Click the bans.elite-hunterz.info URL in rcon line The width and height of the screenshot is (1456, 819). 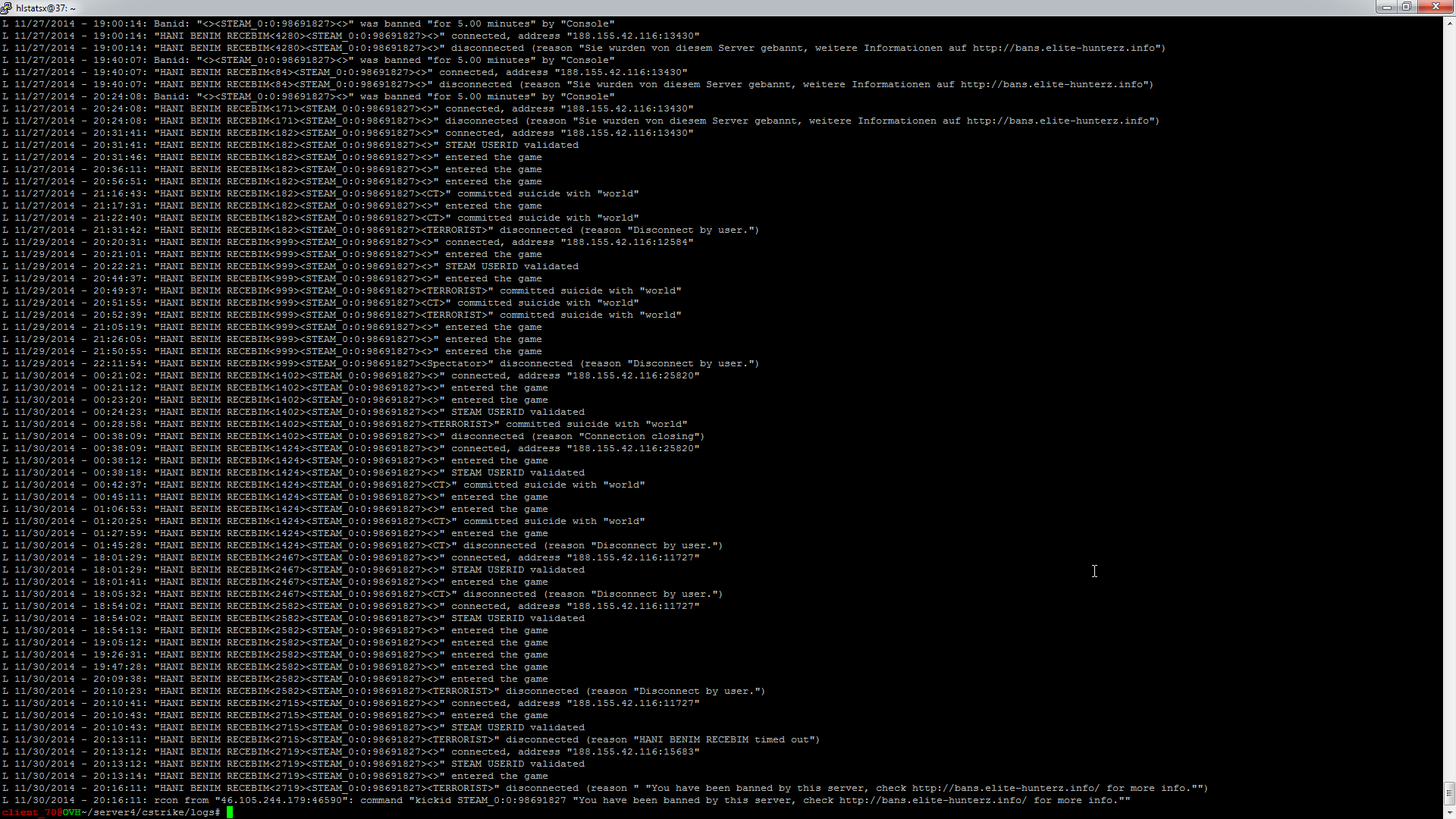point(933,800)
